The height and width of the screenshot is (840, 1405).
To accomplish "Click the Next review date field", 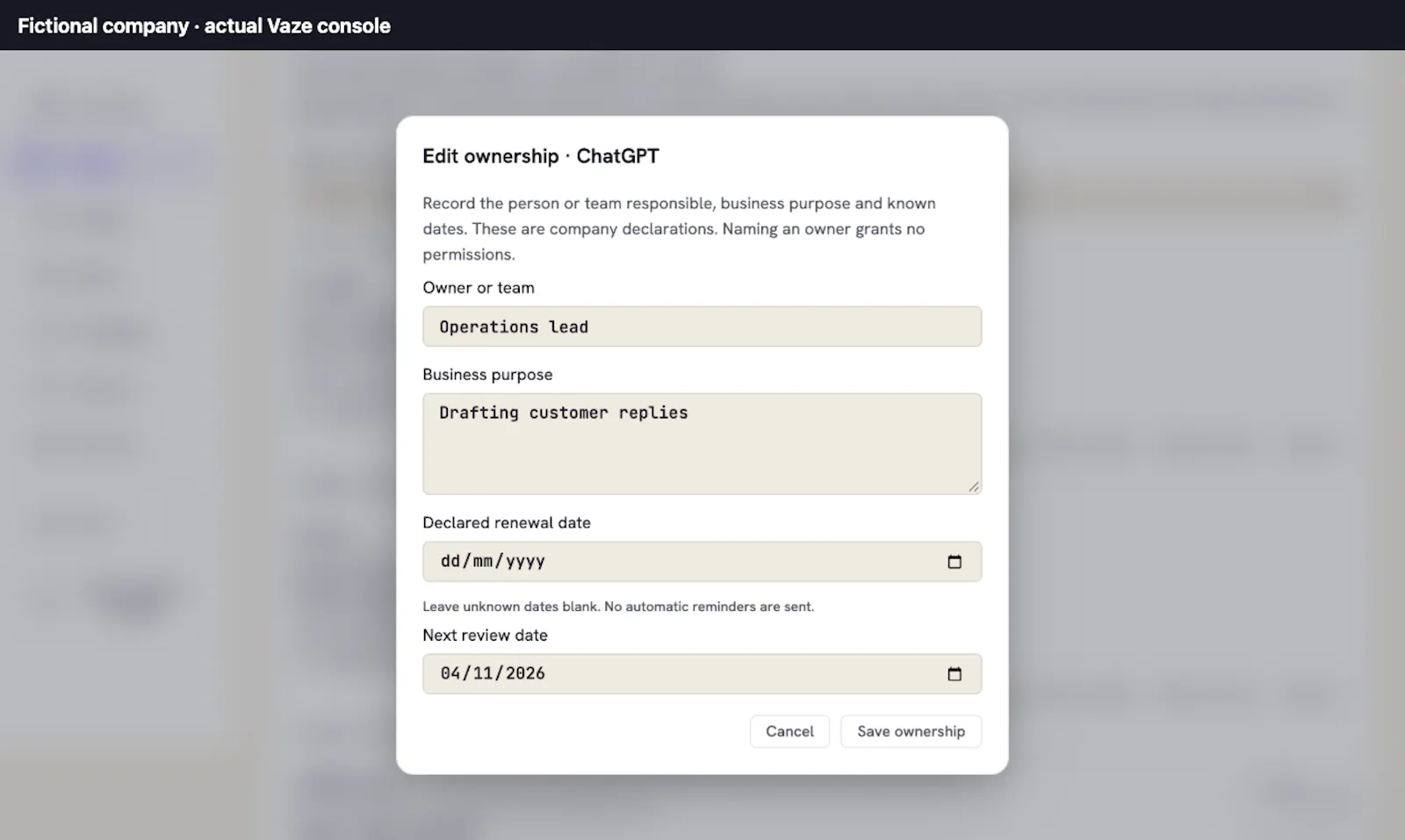I will [702, 674].
